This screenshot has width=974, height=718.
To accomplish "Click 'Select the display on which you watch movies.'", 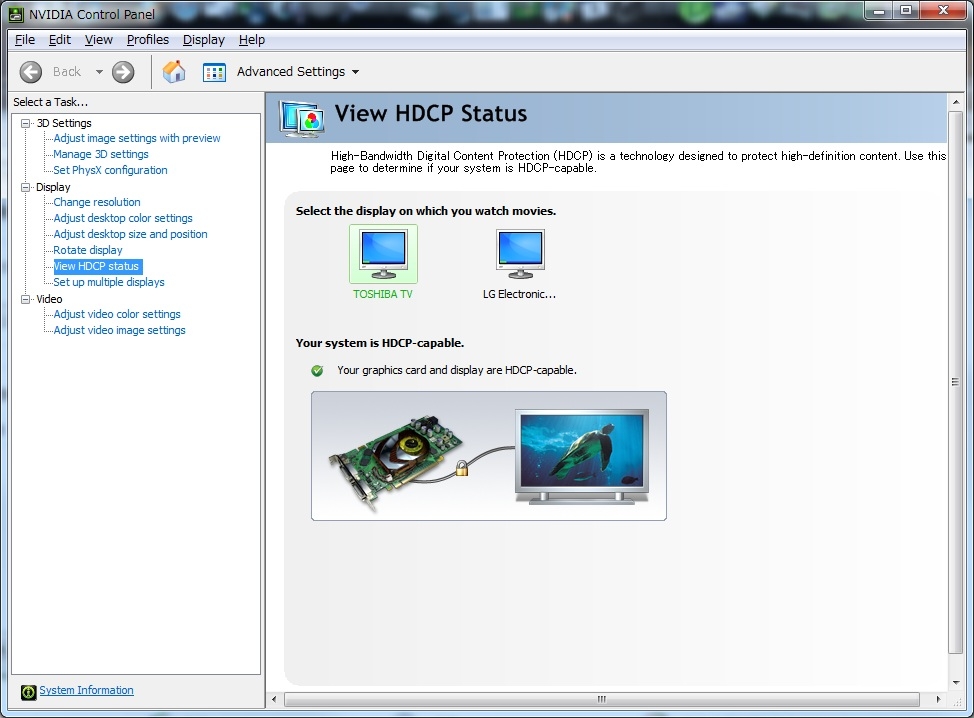I will click(x=426, y=211).
